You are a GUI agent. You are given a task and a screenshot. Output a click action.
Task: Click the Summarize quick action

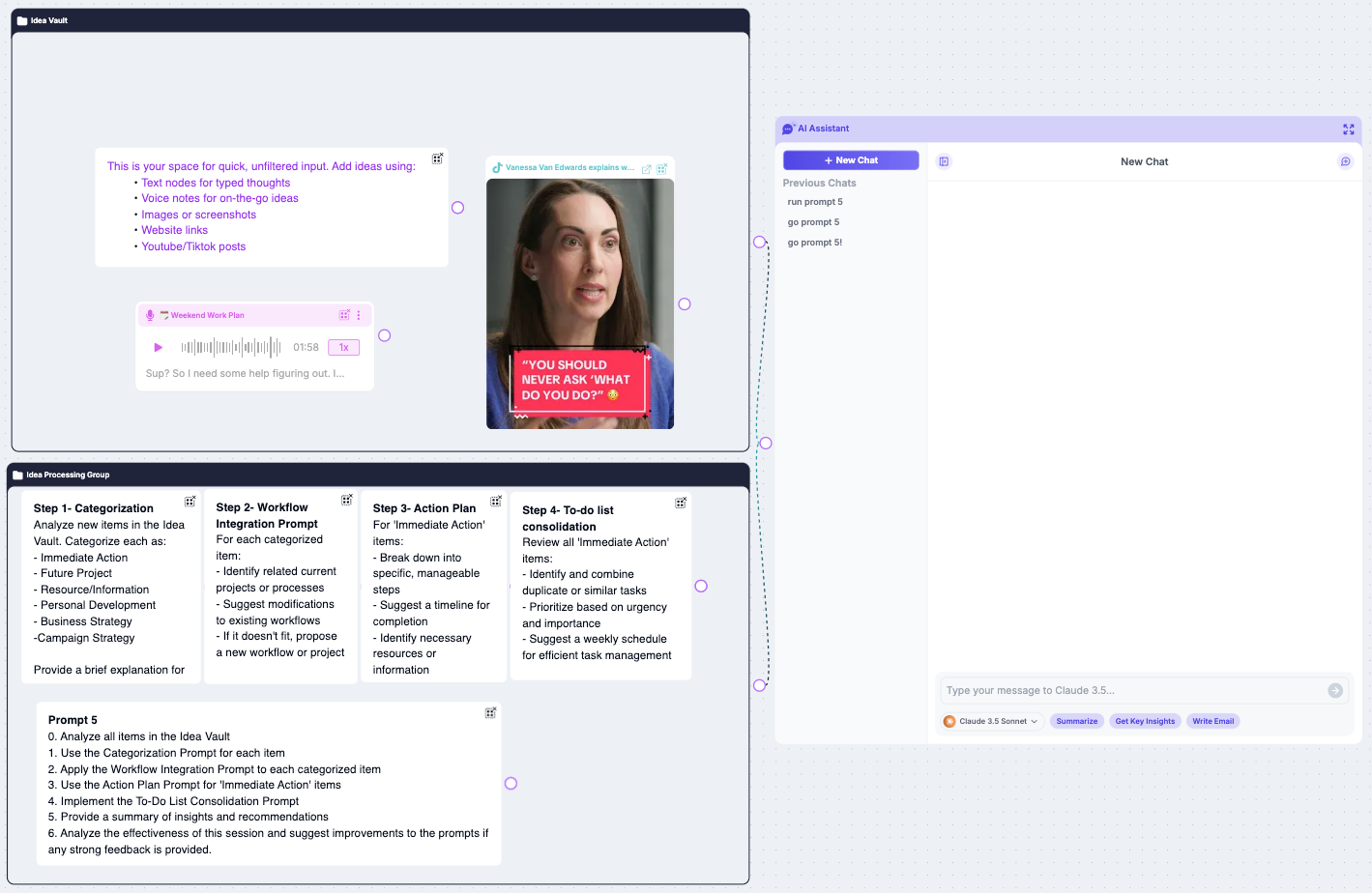[1076, 722]
